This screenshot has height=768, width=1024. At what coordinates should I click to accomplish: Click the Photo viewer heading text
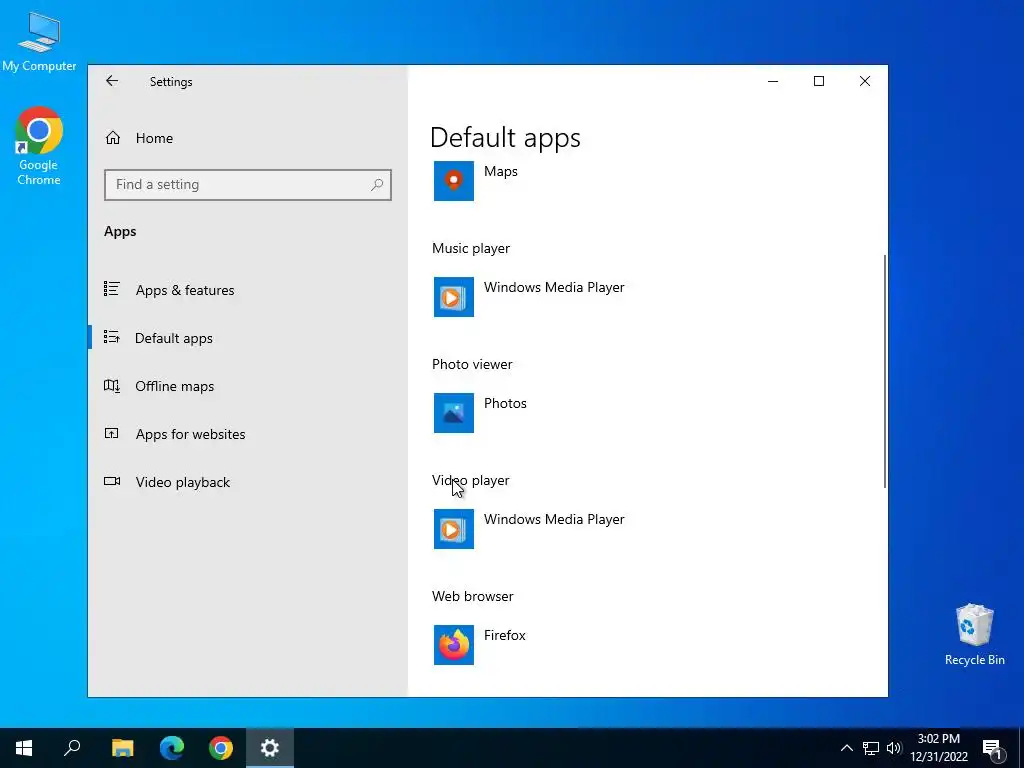pos(472,364)
